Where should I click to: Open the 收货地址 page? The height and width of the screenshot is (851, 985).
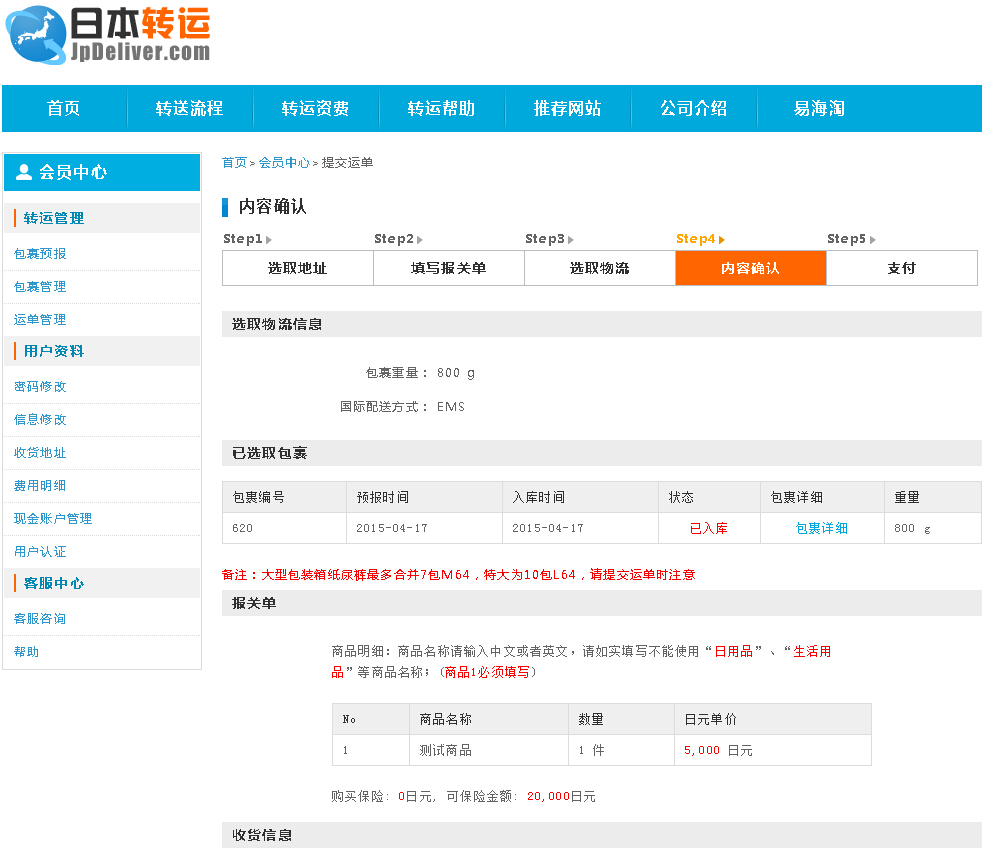pyautogui.click(x=40, y=452)
